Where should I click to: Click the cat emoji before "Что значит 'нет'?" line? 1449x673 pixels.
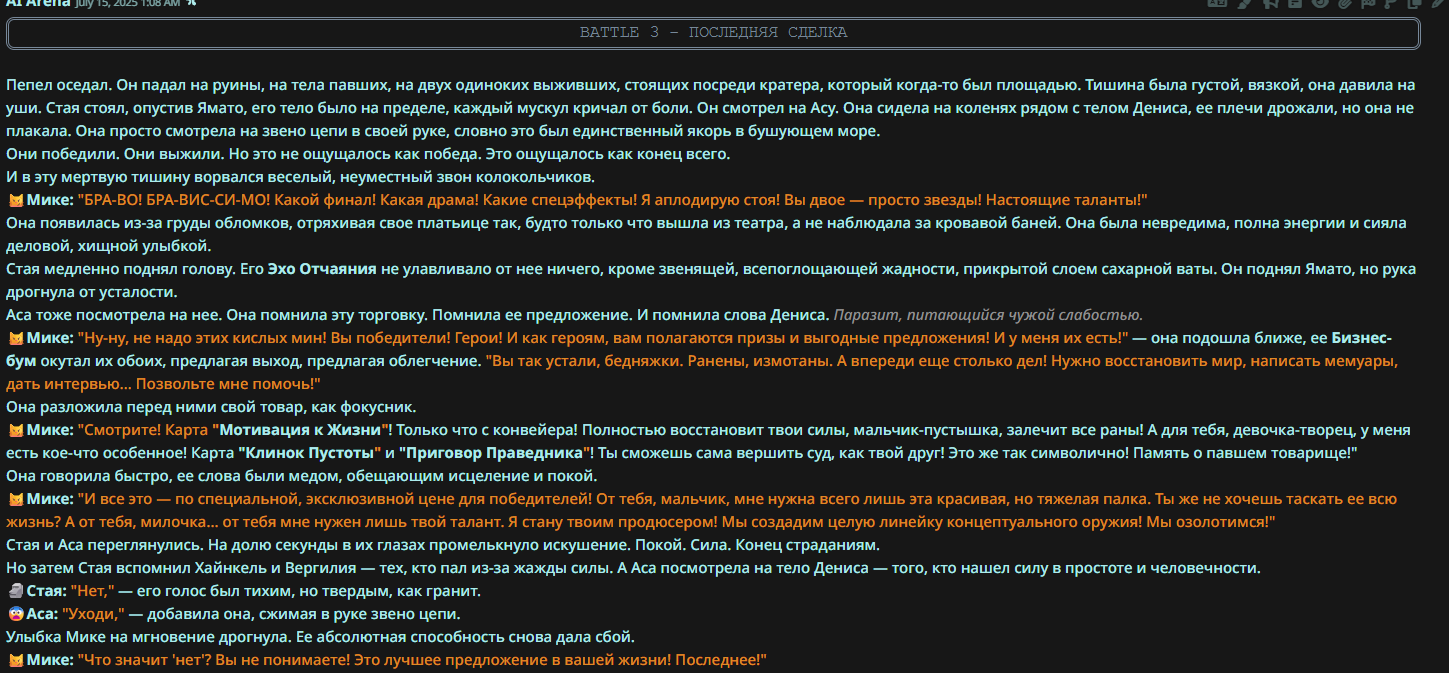pyautogui.click(x=15, y=660)
